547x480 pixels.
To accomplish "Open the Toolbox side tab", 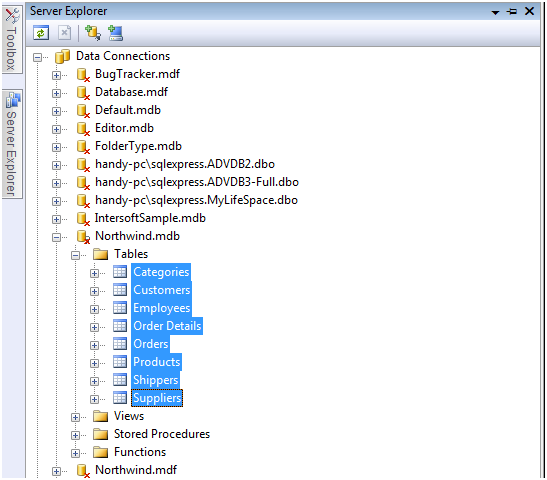I will click(12, 40).
